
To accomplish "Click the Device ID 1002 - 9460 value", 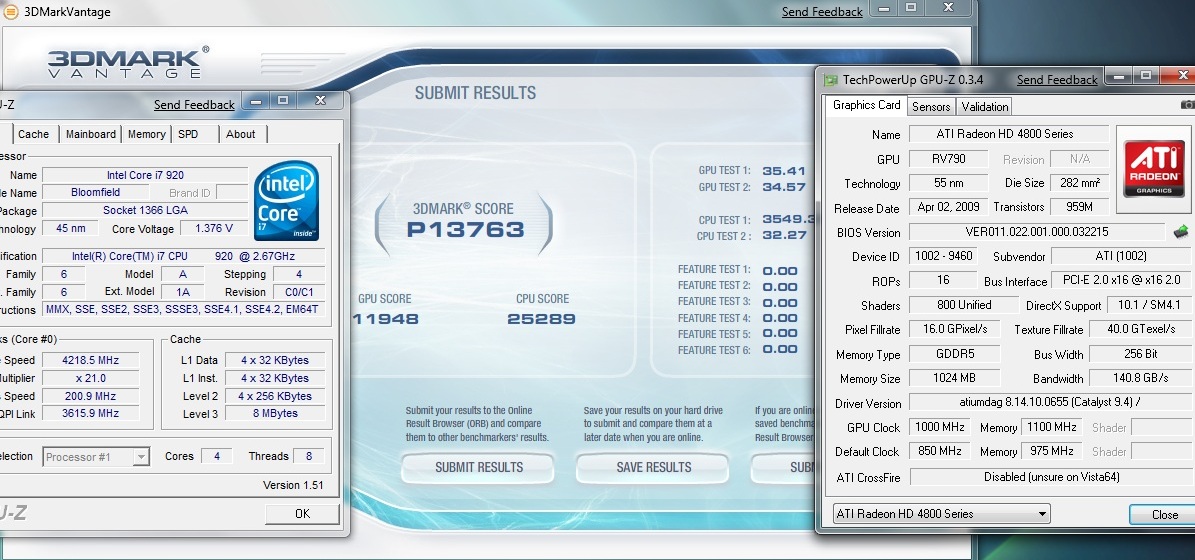I will pos(944,256).
